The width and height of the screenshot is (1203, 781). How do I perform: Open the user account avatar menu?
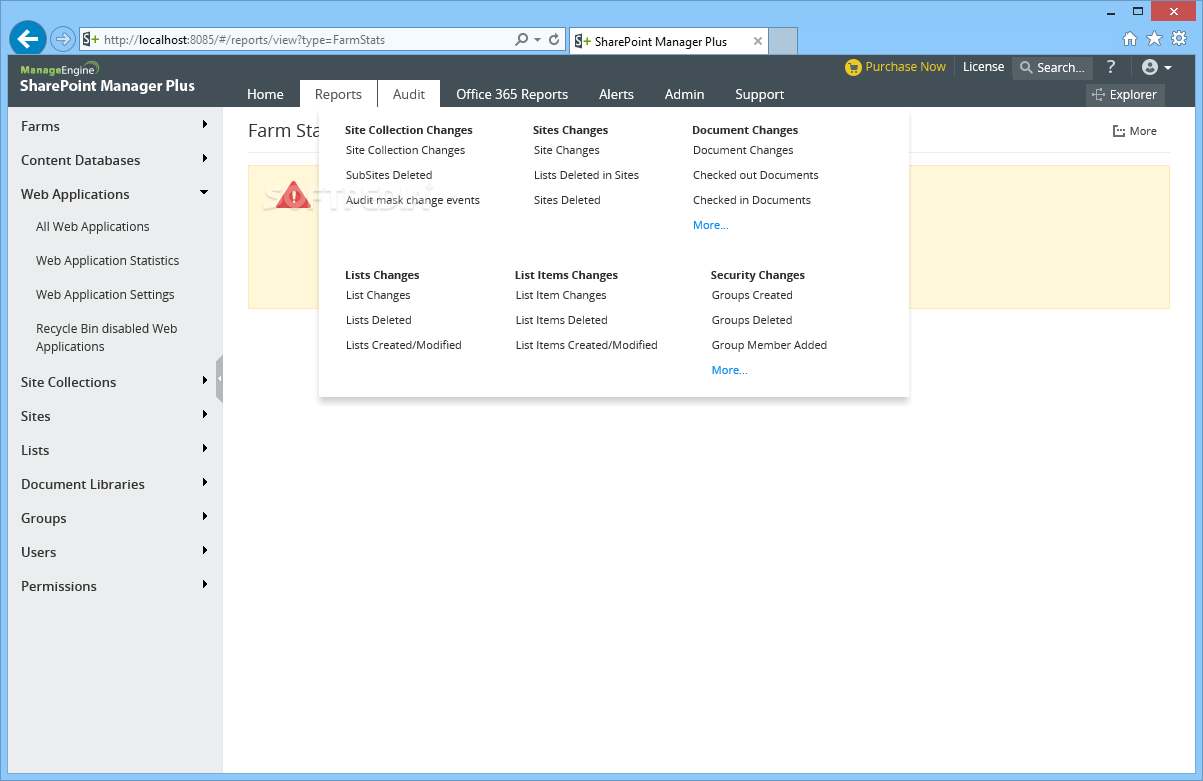coord(1156,67)
